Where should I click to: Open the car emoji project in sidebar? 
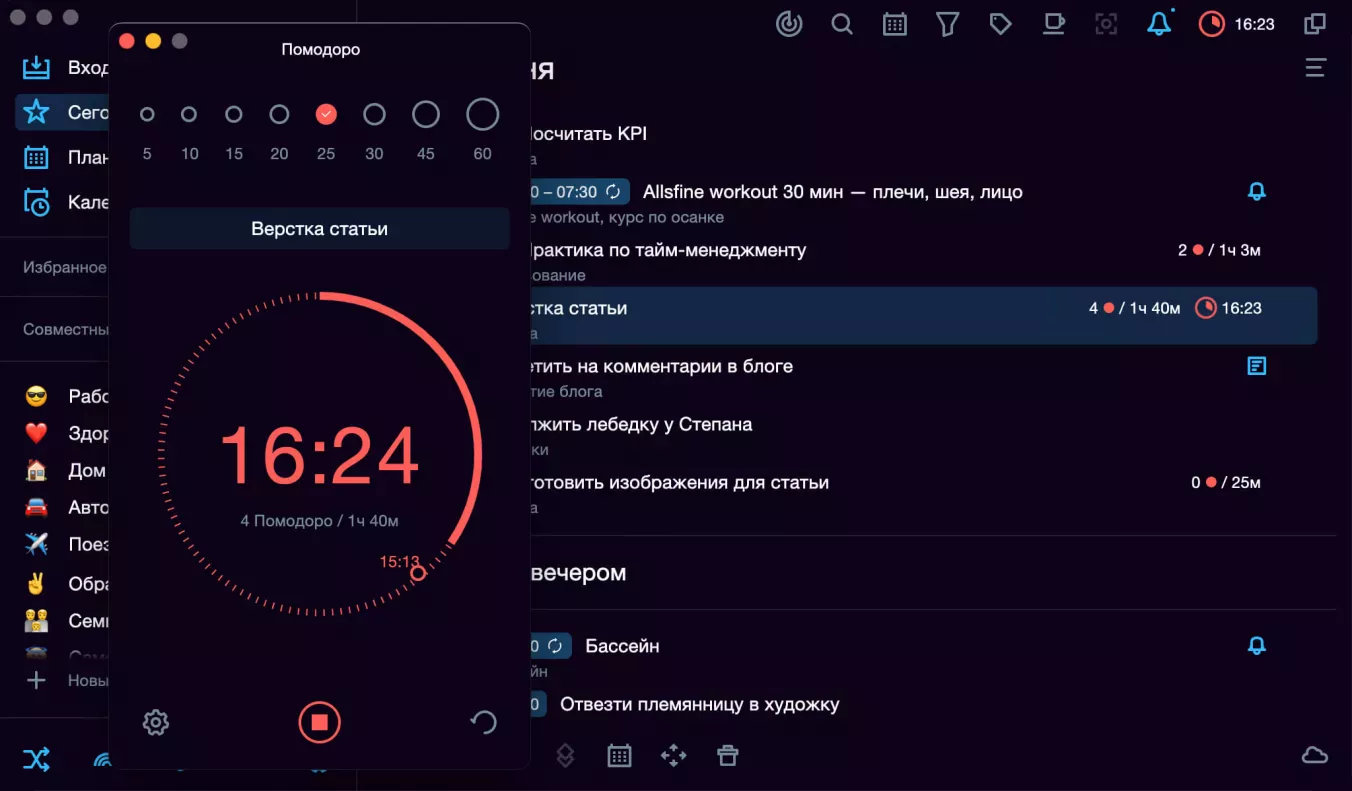pyautogui.click(x=65, y=507)
